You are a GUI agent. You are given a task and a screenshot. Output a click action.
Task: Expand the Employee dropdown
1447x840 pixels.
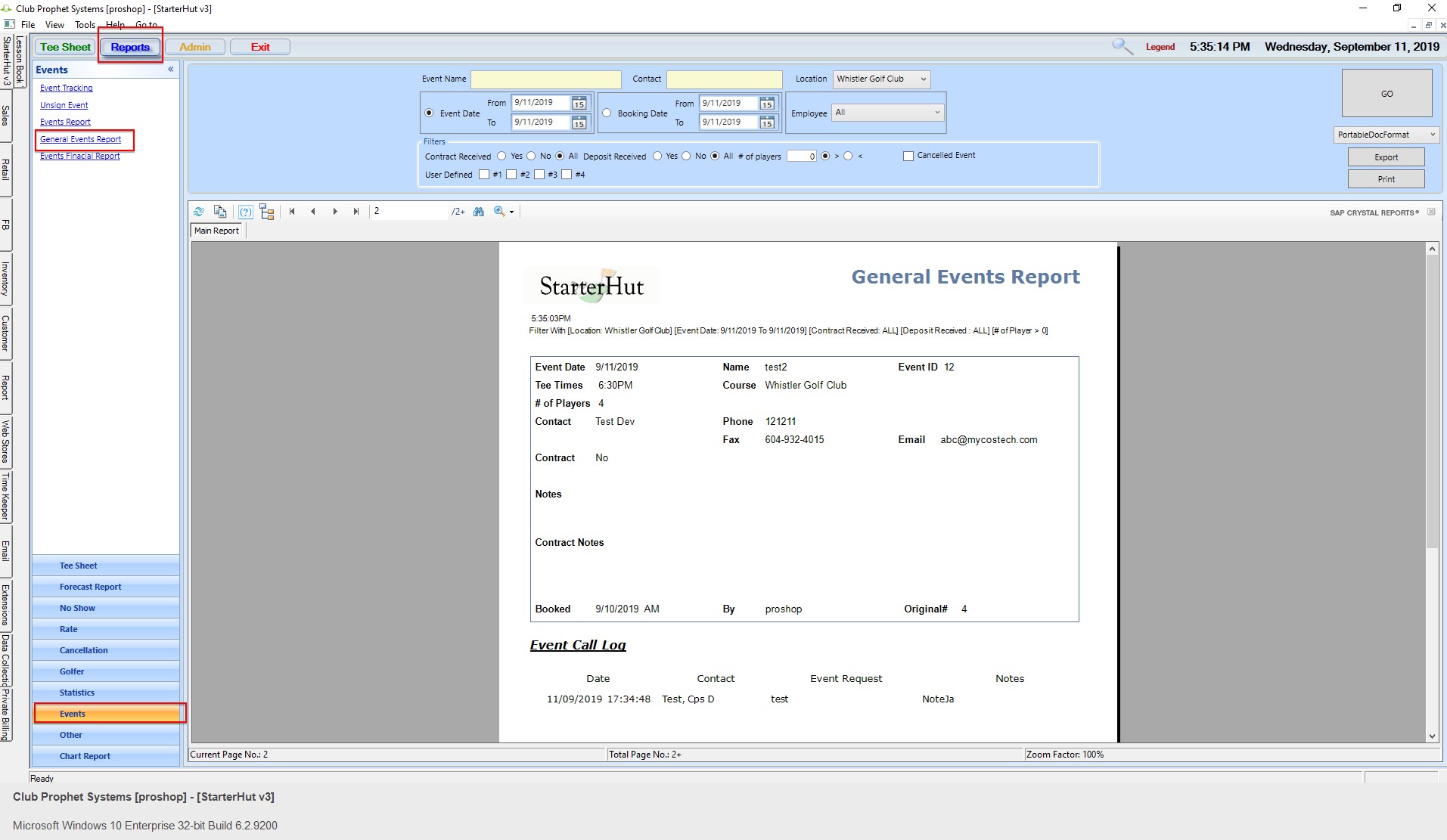[x=936, y=113]
